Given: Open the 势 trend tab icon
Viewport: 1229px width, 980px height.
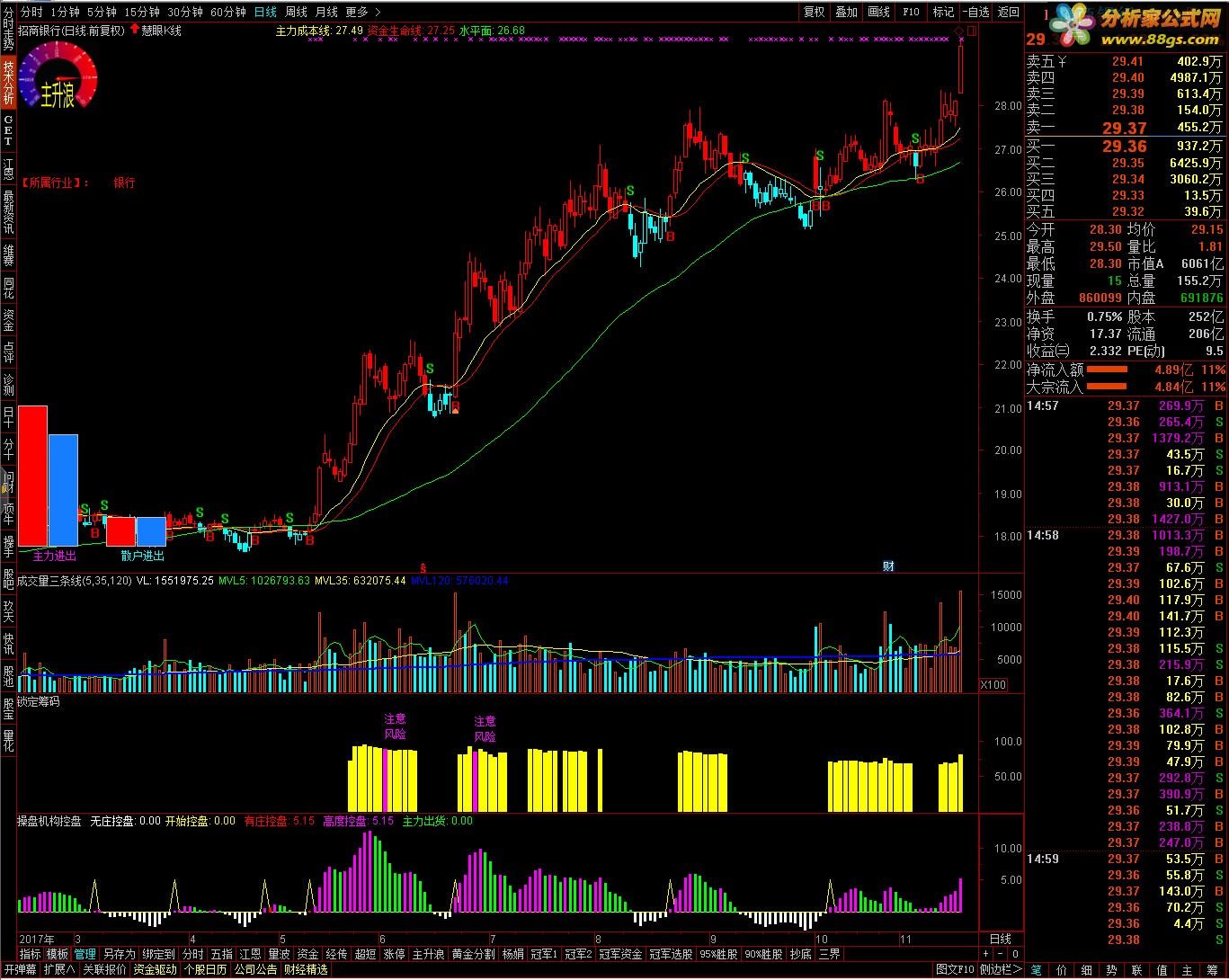Looking at the screenshot, I should pos(1112,970).
